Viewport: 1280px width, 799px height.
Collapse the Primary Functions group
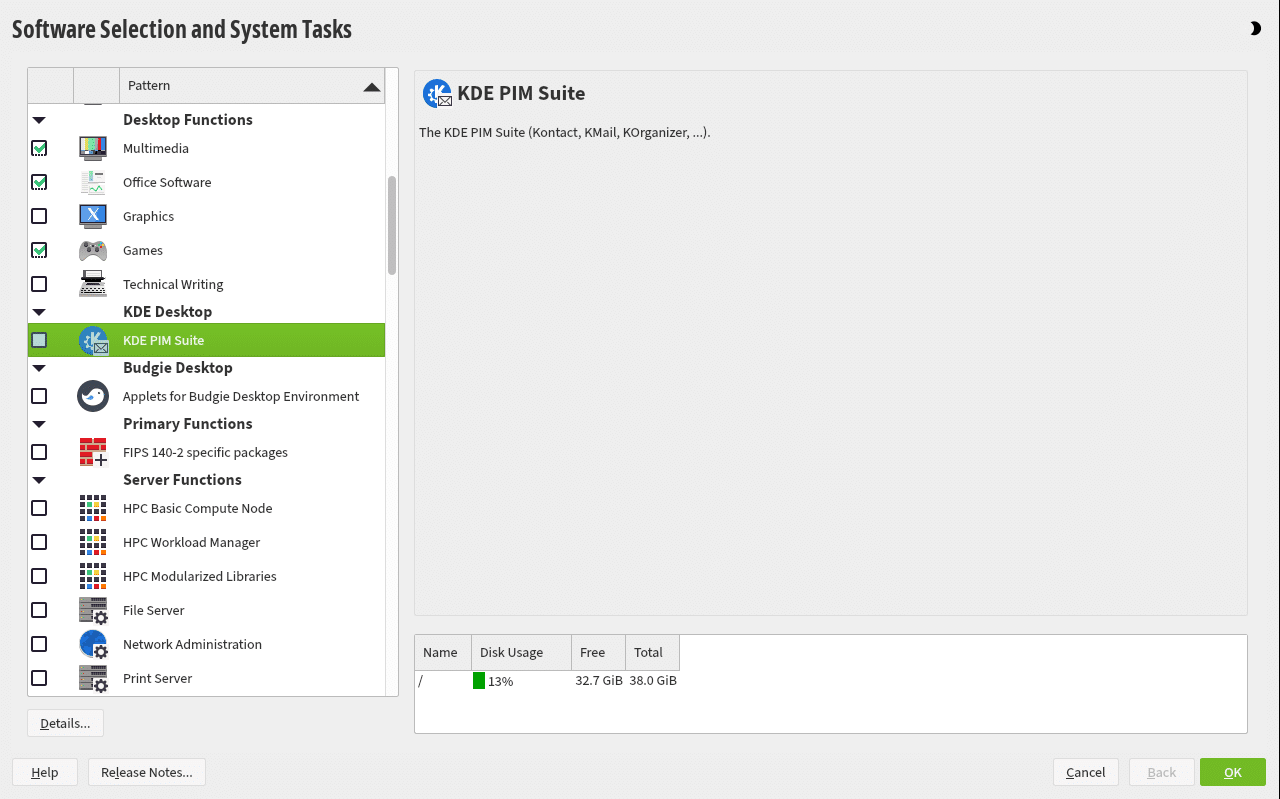pyautogui.click(x=39, y=424)
